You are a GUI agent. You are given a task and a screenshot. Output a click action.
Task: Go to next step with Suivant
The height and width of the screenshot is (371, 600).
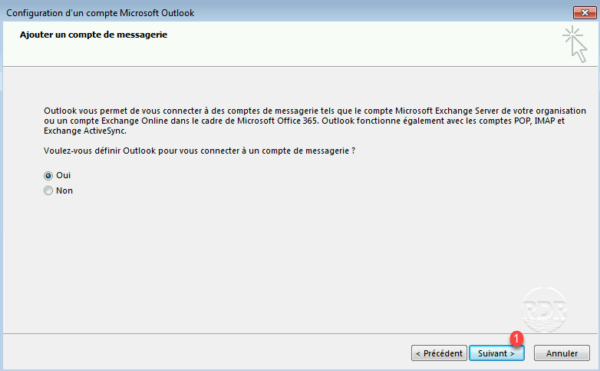coord(496,353)
